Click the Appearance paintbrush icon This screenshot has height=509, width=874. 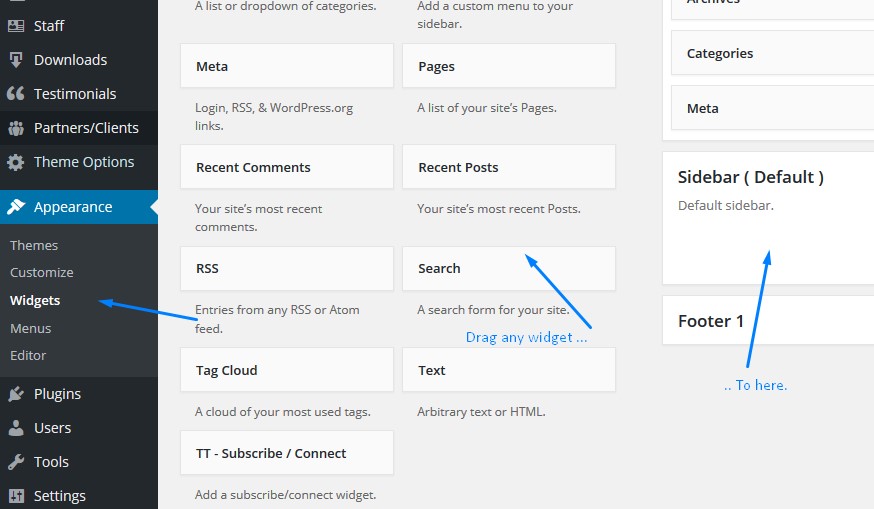pyautogui.click(x=16, y=207)
